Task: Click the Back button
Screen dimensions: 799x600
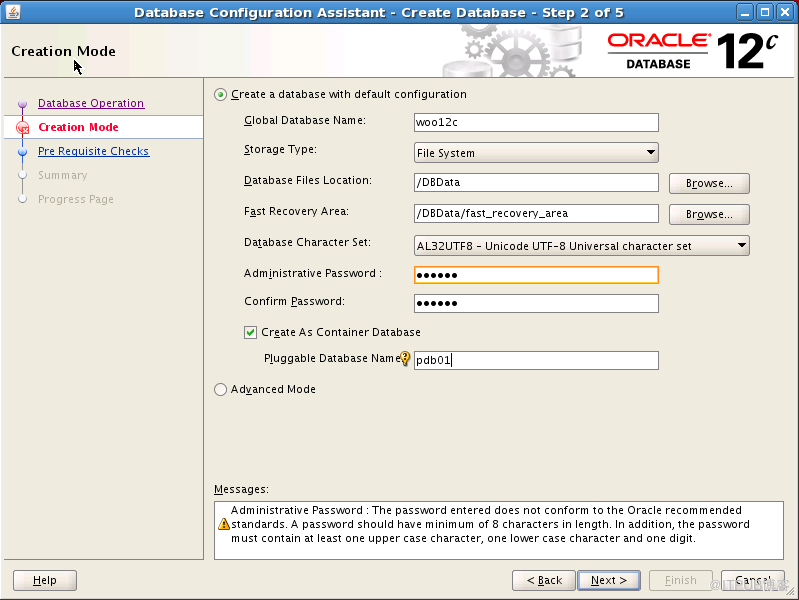Action: 544,580
